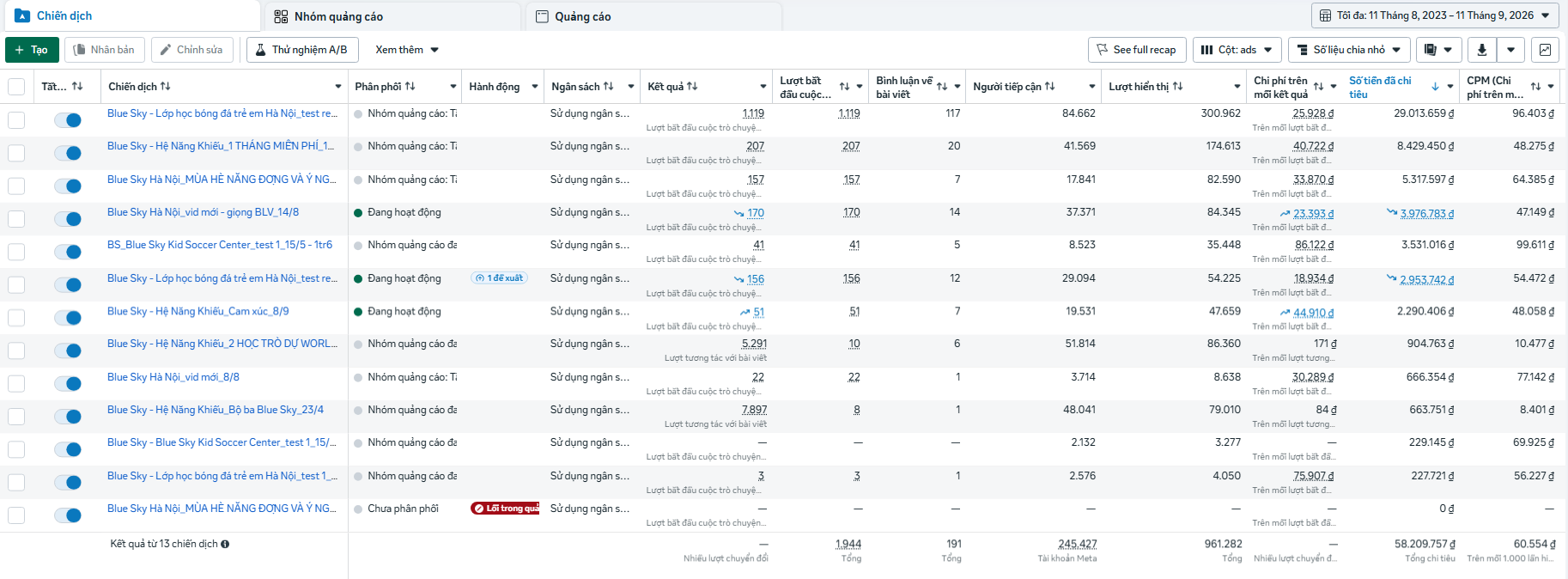Open Lượt hiển thị column header dropdown arrow
The image size is (1568, 579).
tap(1237, 87)
